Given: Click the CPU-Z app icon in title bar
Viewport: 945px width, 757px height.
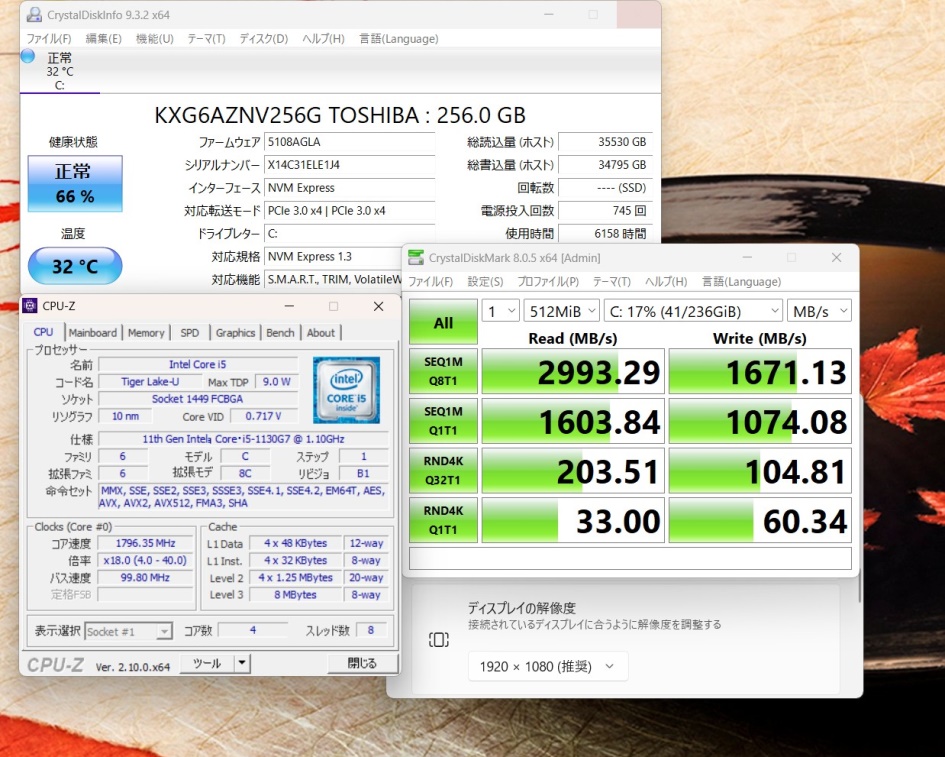Looking at the screenshot, I should click(30, 306).
